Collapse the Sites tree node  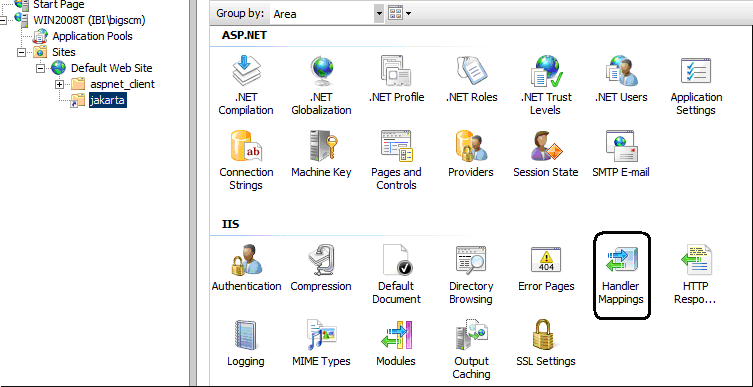pyautogui.click(x=22, y=52)
